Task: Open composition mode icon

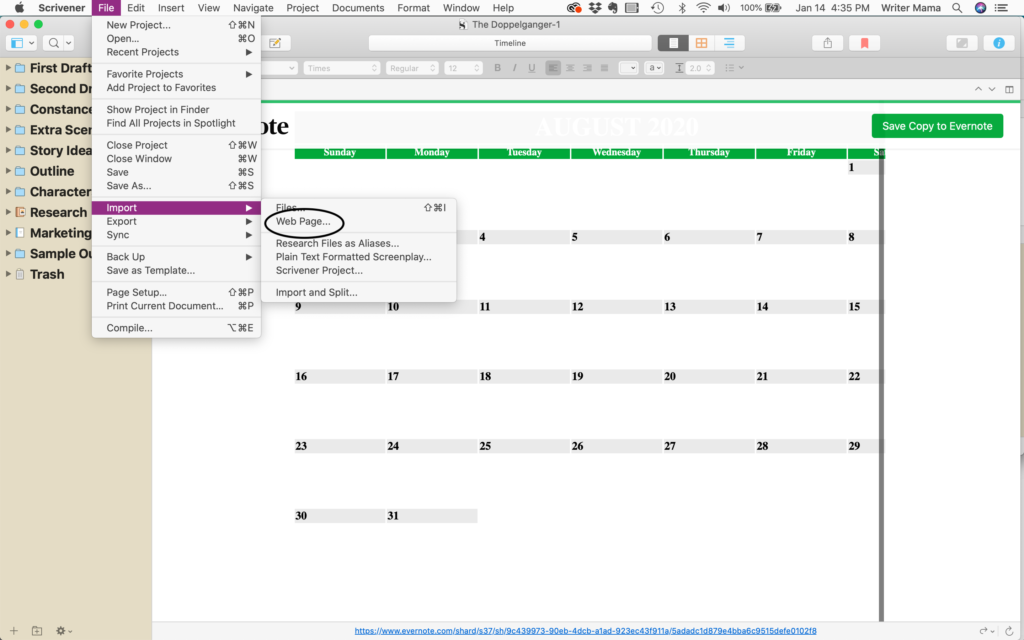Action: coord(962,43)
